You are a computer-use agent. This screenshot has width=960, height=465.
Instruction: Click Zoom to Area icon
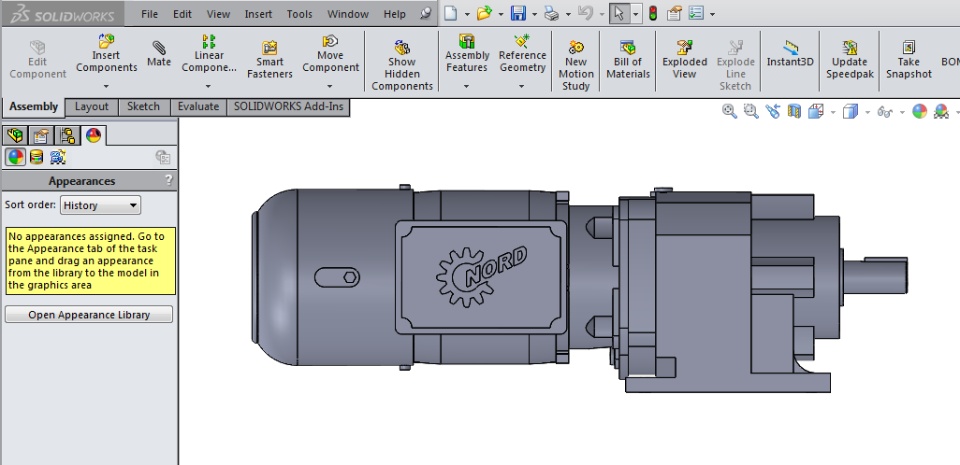point(751,111)
